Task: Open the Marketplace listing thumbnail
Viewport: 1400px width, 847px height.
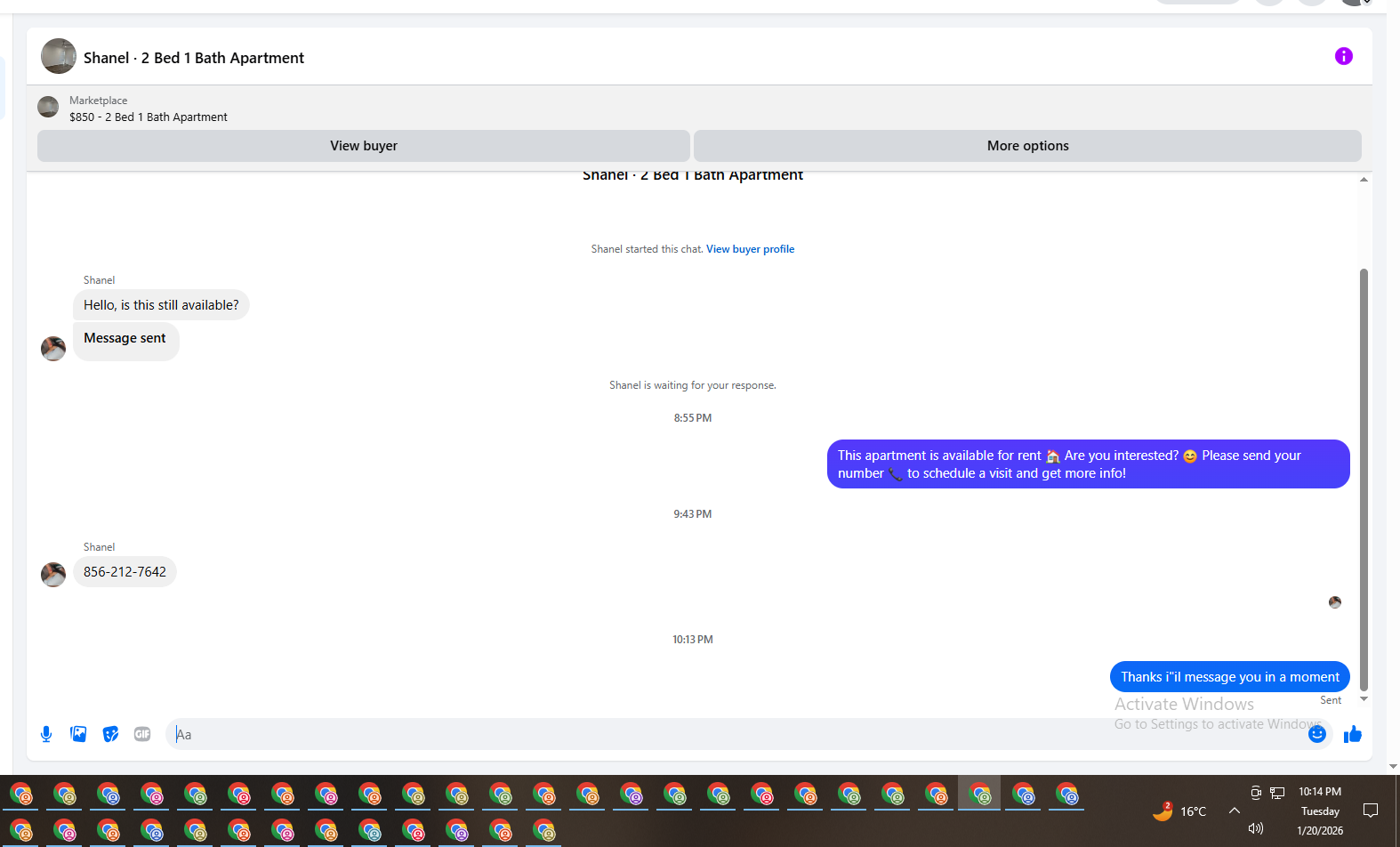Action: [x=48, y=108]
